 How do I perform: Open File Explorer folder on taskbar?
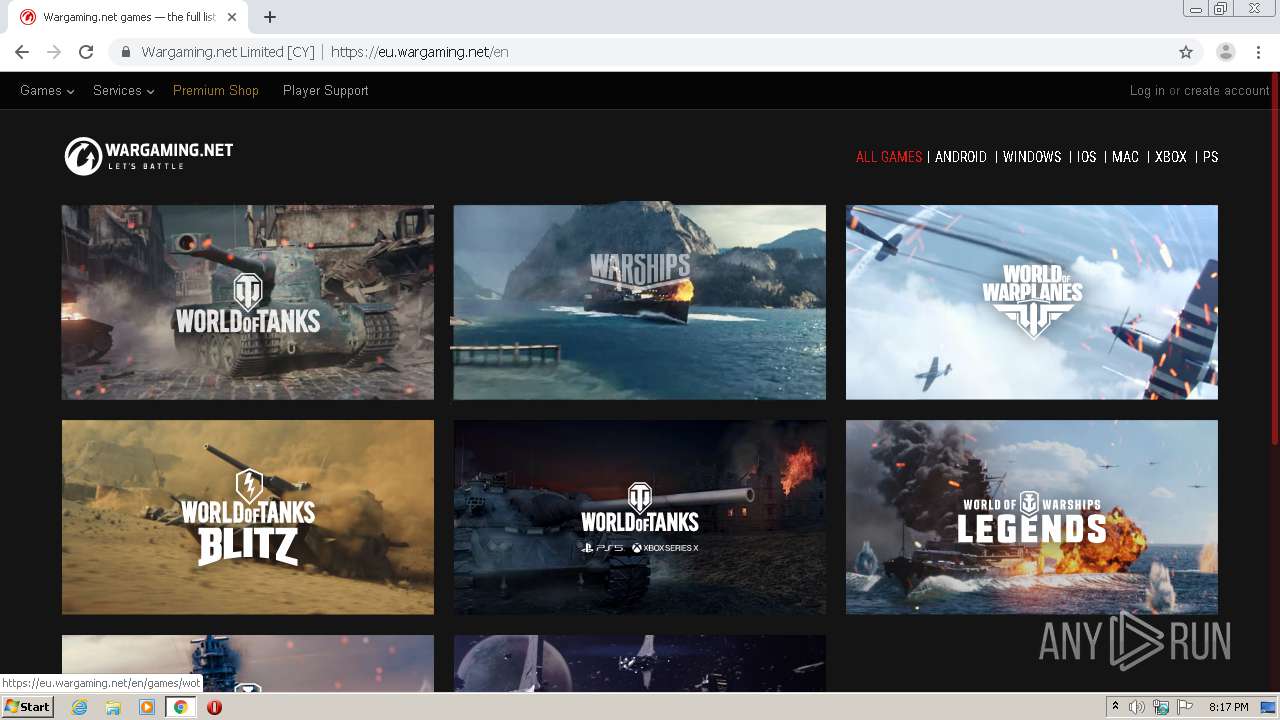pyautogui.click(x=113, y=707)
